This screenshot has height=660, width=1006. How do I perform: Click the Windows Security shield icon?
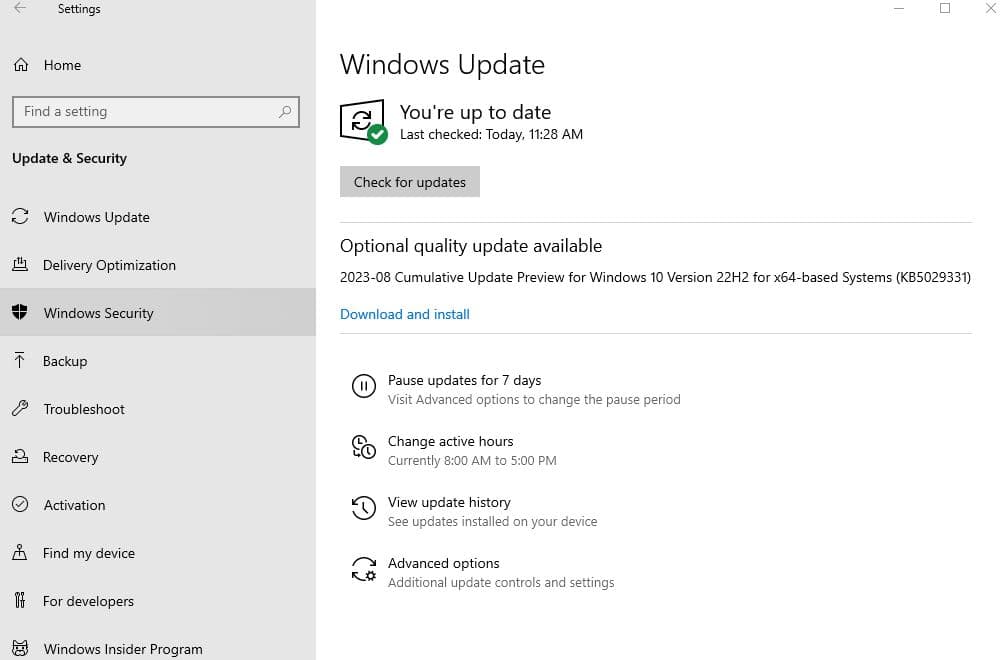click(20, 312)
